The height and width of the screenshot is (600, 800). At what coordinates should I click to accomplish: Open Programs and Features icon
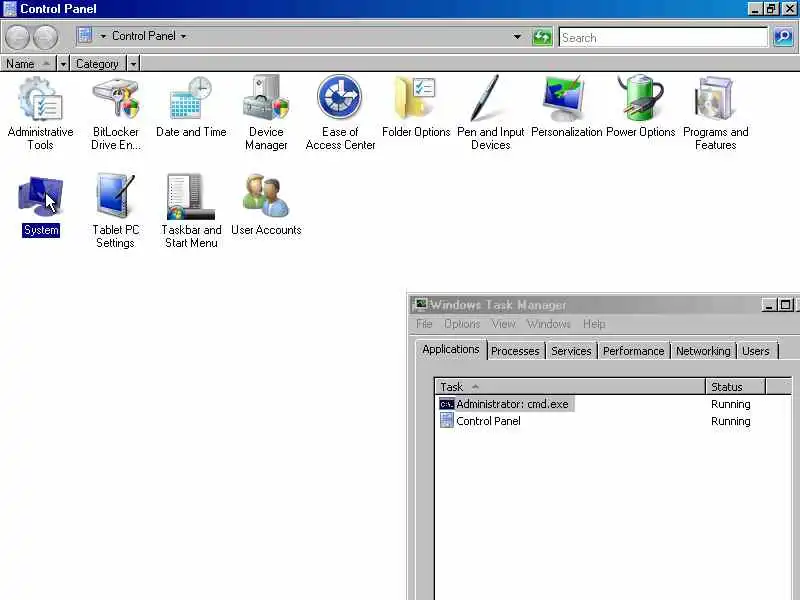coord(715,99)
